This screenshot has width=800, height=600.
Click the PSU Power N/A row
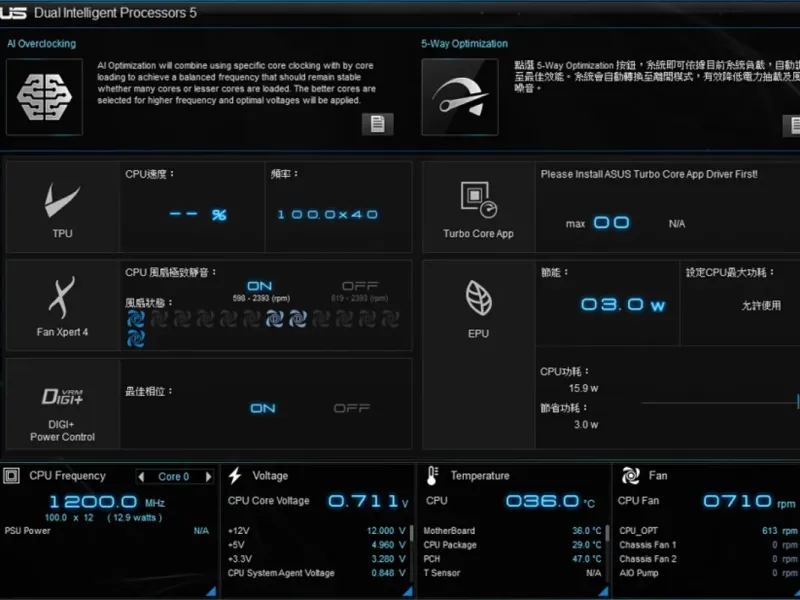[x=107, y=531]
